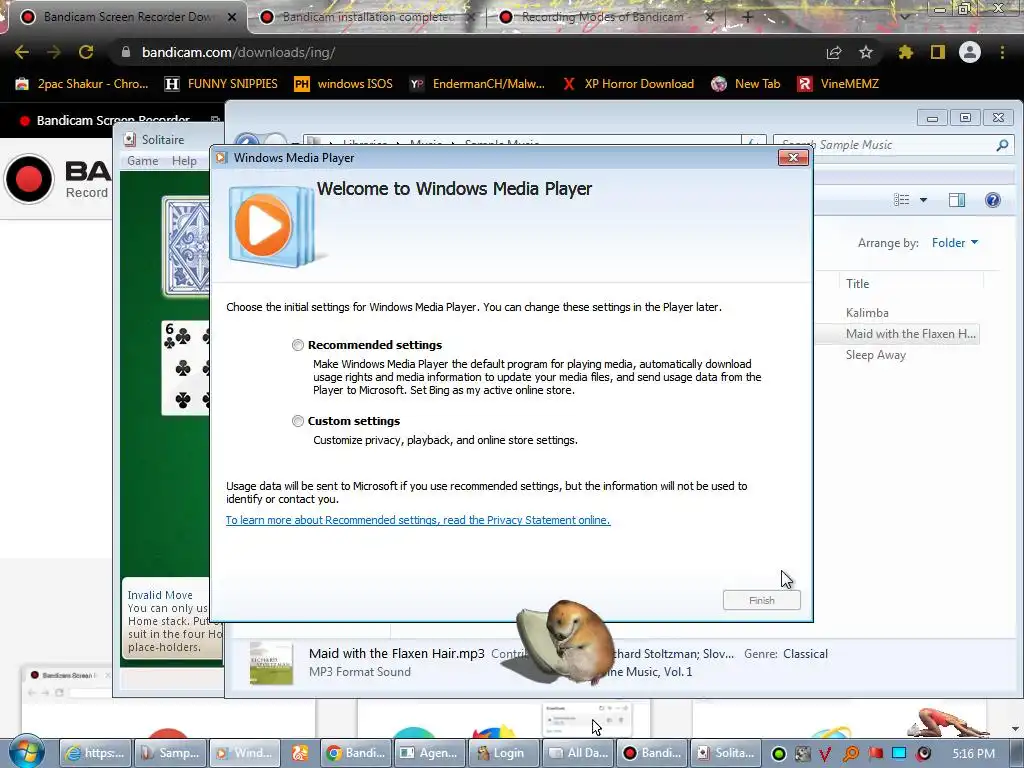Viewport: 1024px width, 768px height.
Task: Select Sleep Away in music list
Action: pos(876,355)
